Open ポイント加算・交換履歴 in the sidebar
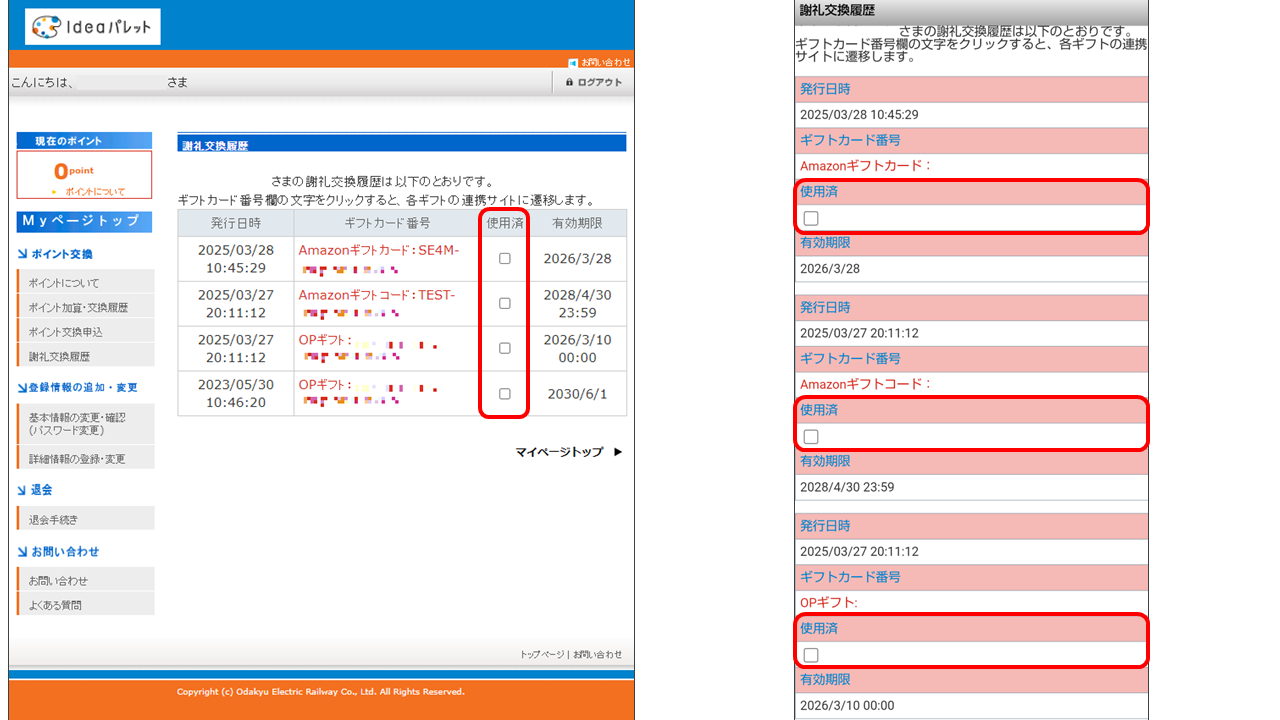Screen dimensions: 1280x720 point(78,307)
